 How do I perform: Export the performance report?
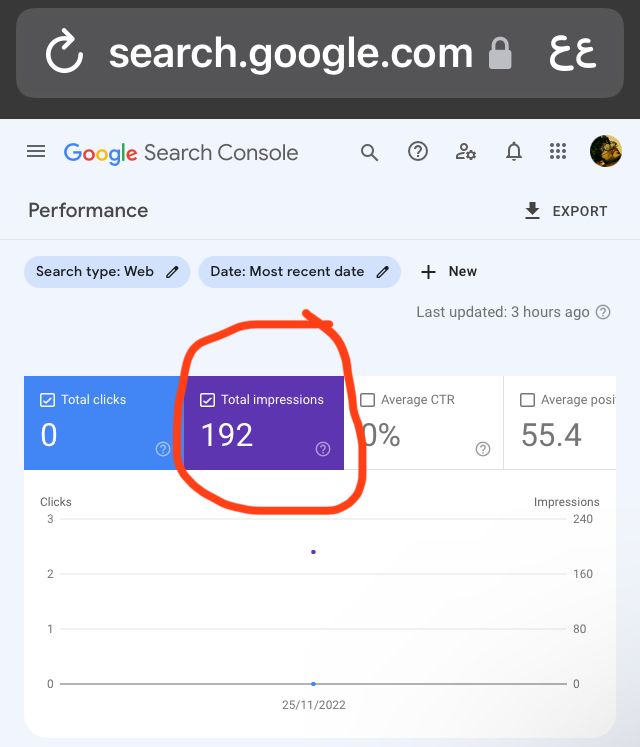pos(565,211)
